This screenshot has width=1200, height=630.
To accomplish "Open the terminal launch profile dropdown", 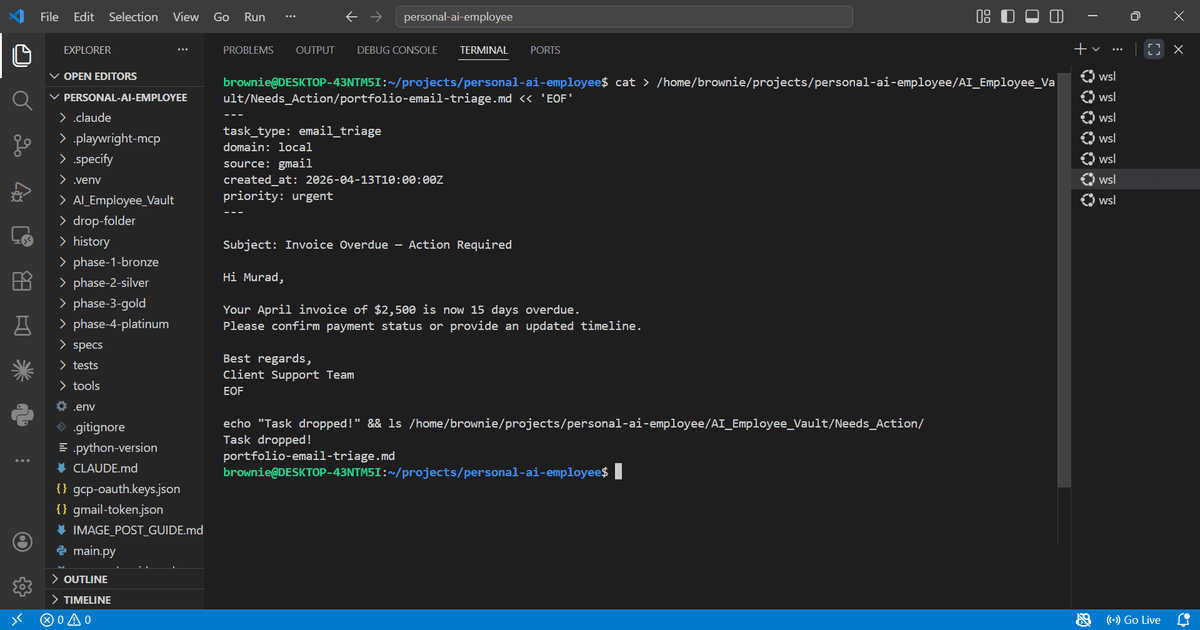I will click(1096, 48).
